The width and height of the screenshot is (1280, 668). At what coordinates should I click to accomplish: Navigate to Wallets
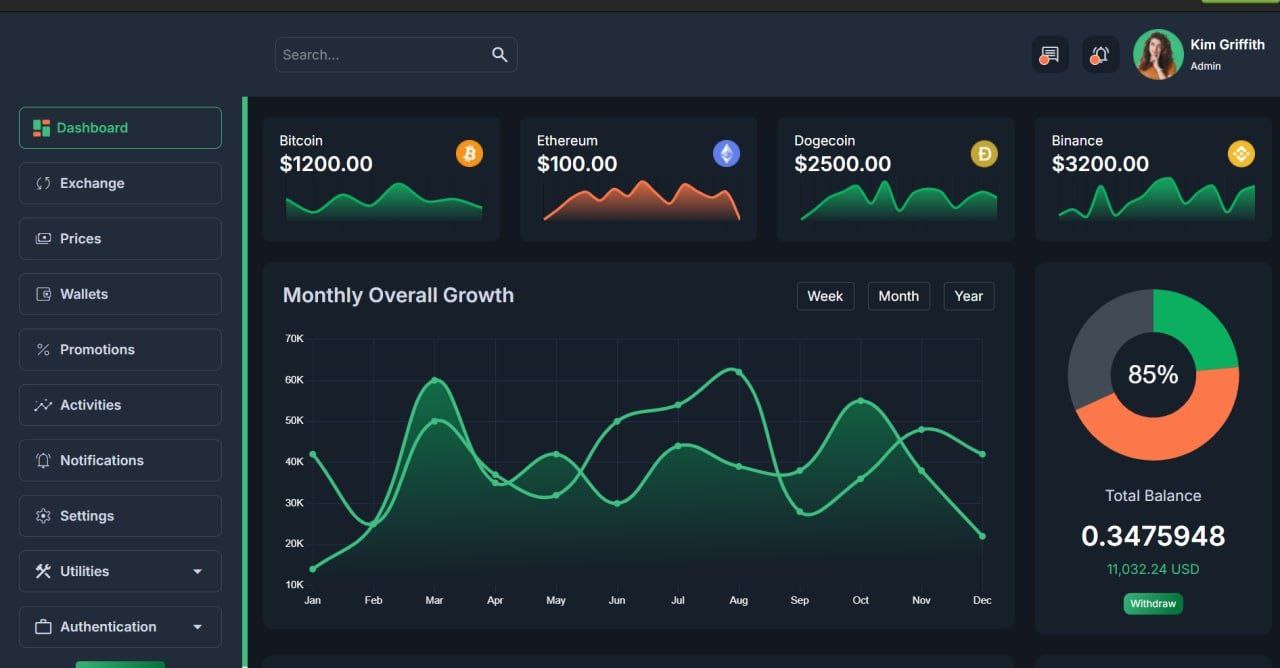click(120, 294)
